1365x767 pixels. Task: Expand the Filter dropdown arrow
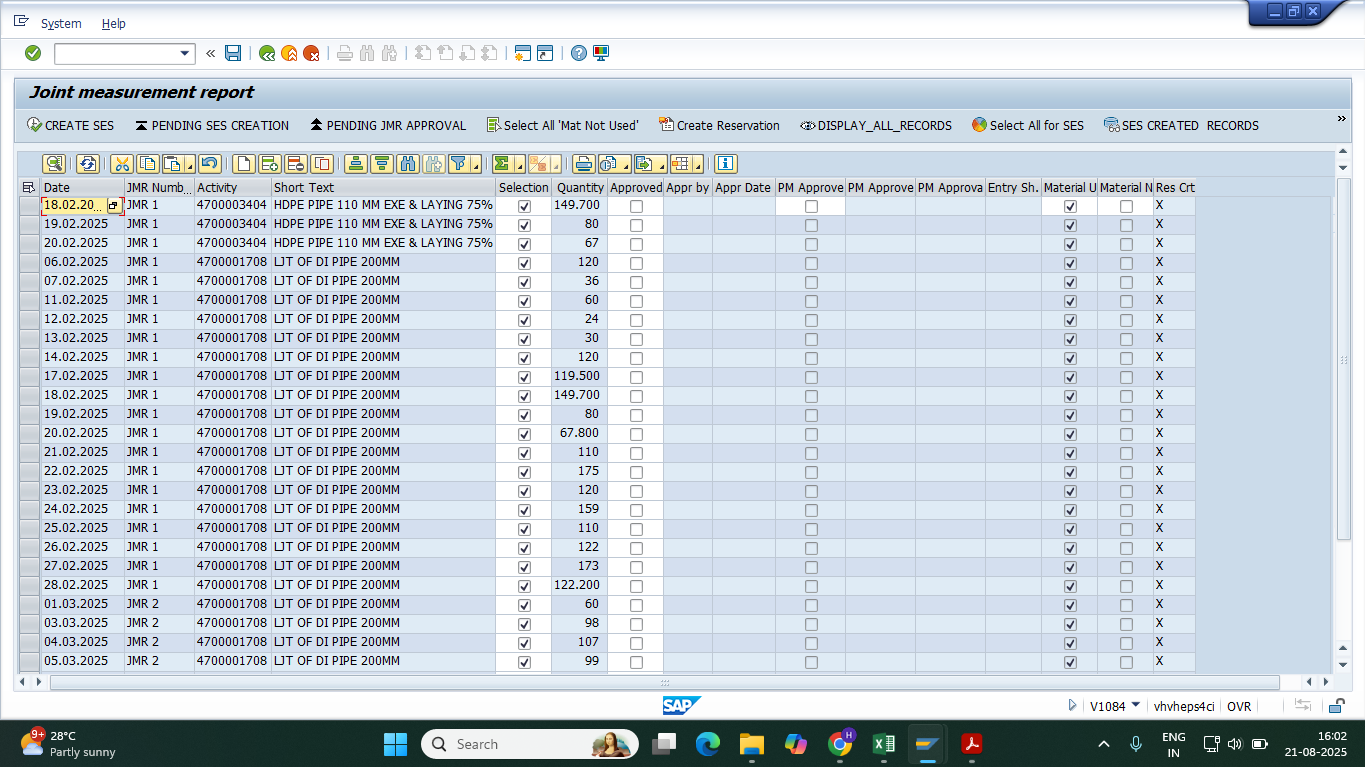coord(475,165)
